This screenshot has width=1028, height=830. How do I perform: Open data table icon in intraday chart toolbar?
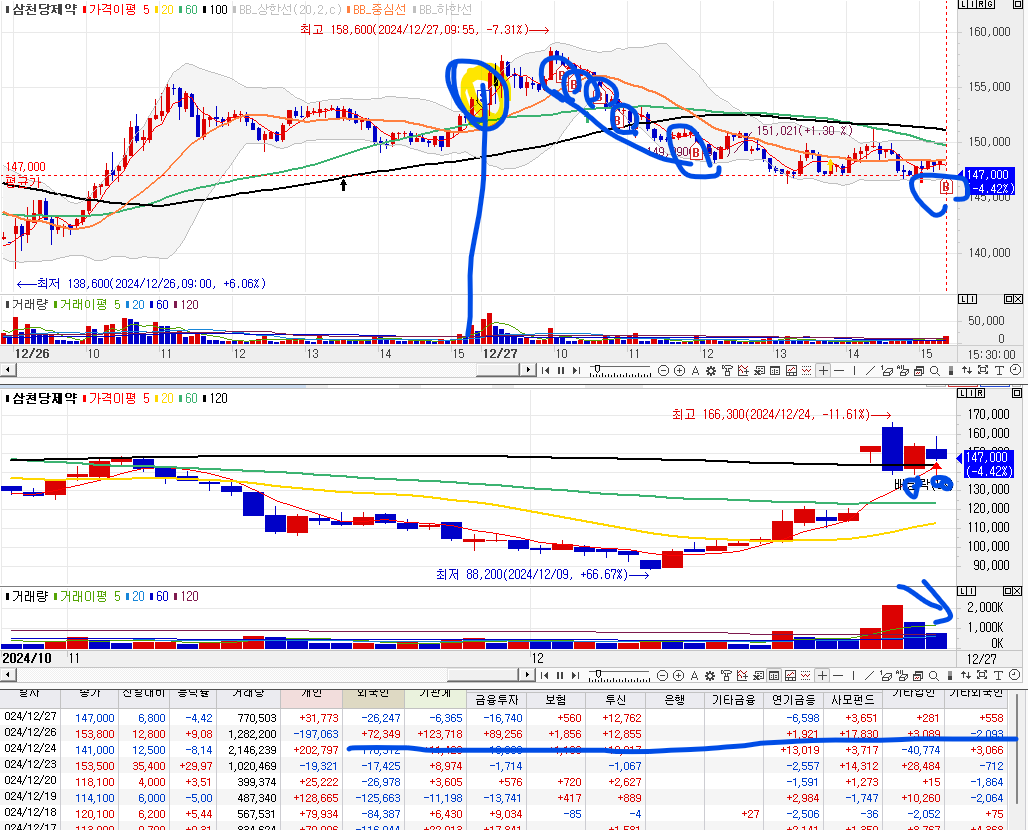775,370
